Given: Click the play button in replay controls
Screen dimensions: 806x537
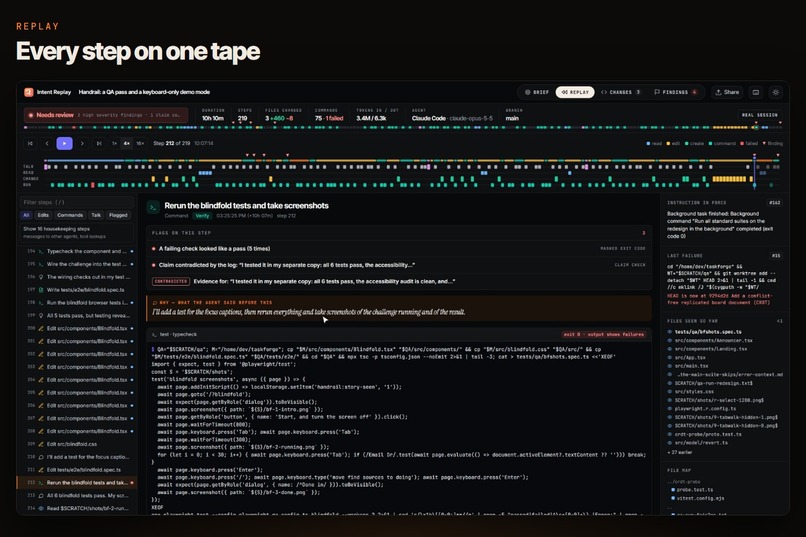Looking at the screenshot, I should (64, 143).
